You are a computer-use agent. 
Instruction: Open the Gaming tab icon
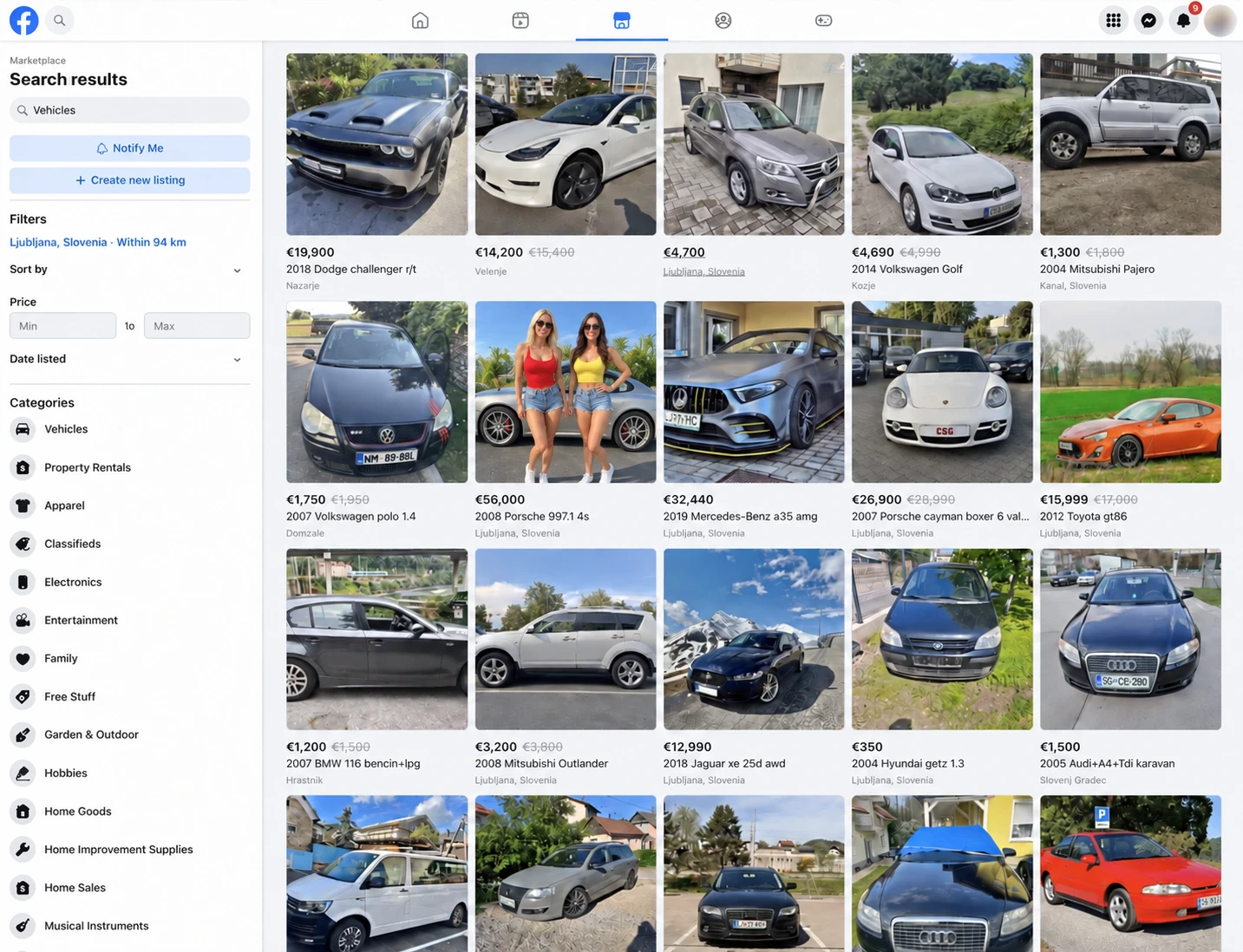click(824, 20)
